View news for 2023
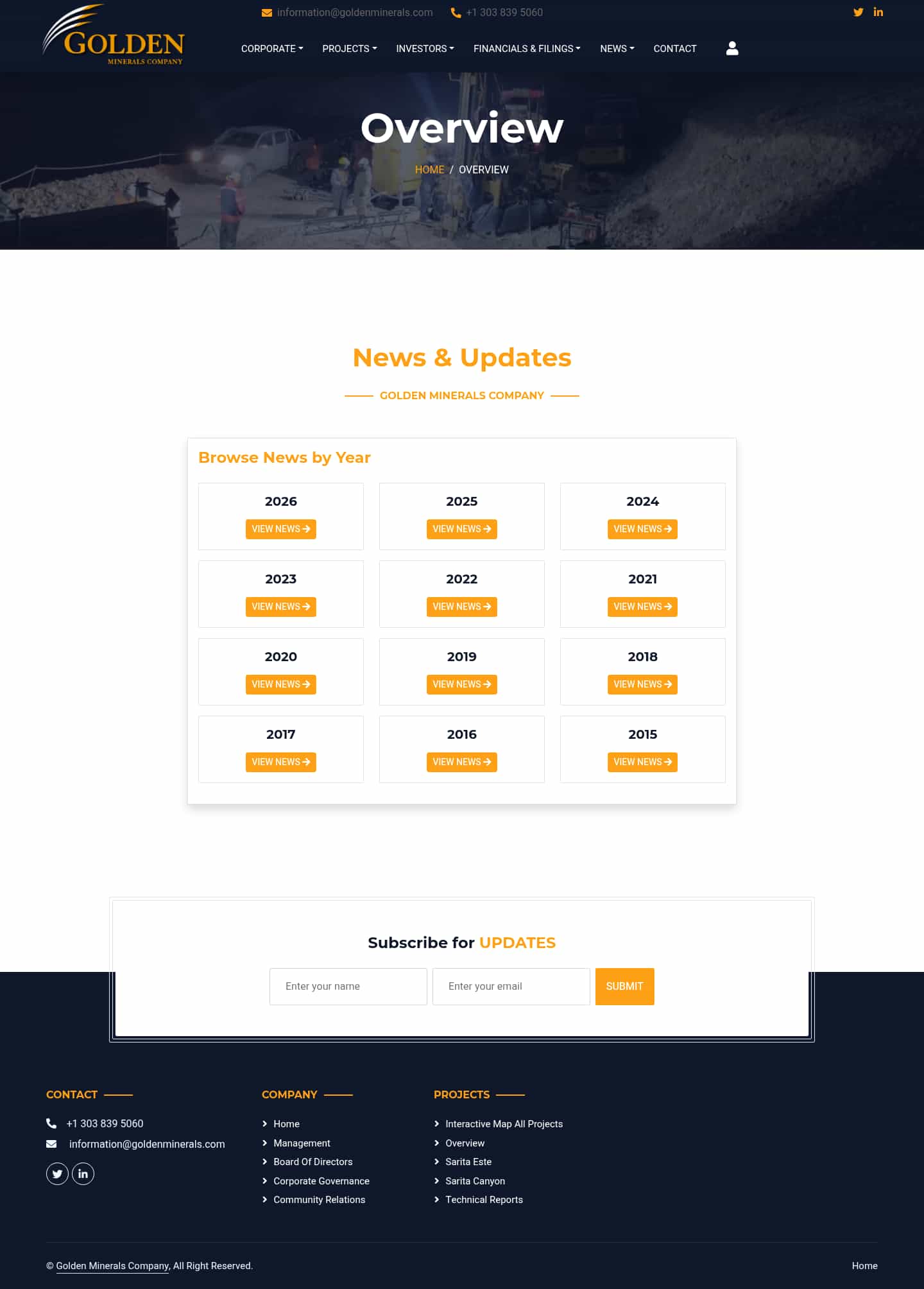 [281, 607]
